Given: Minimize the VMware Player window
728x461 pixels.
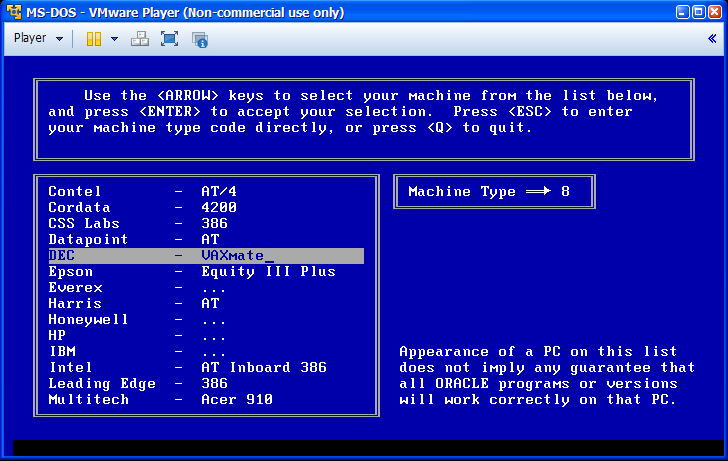Looking at the screenshot, I should 682,12.
